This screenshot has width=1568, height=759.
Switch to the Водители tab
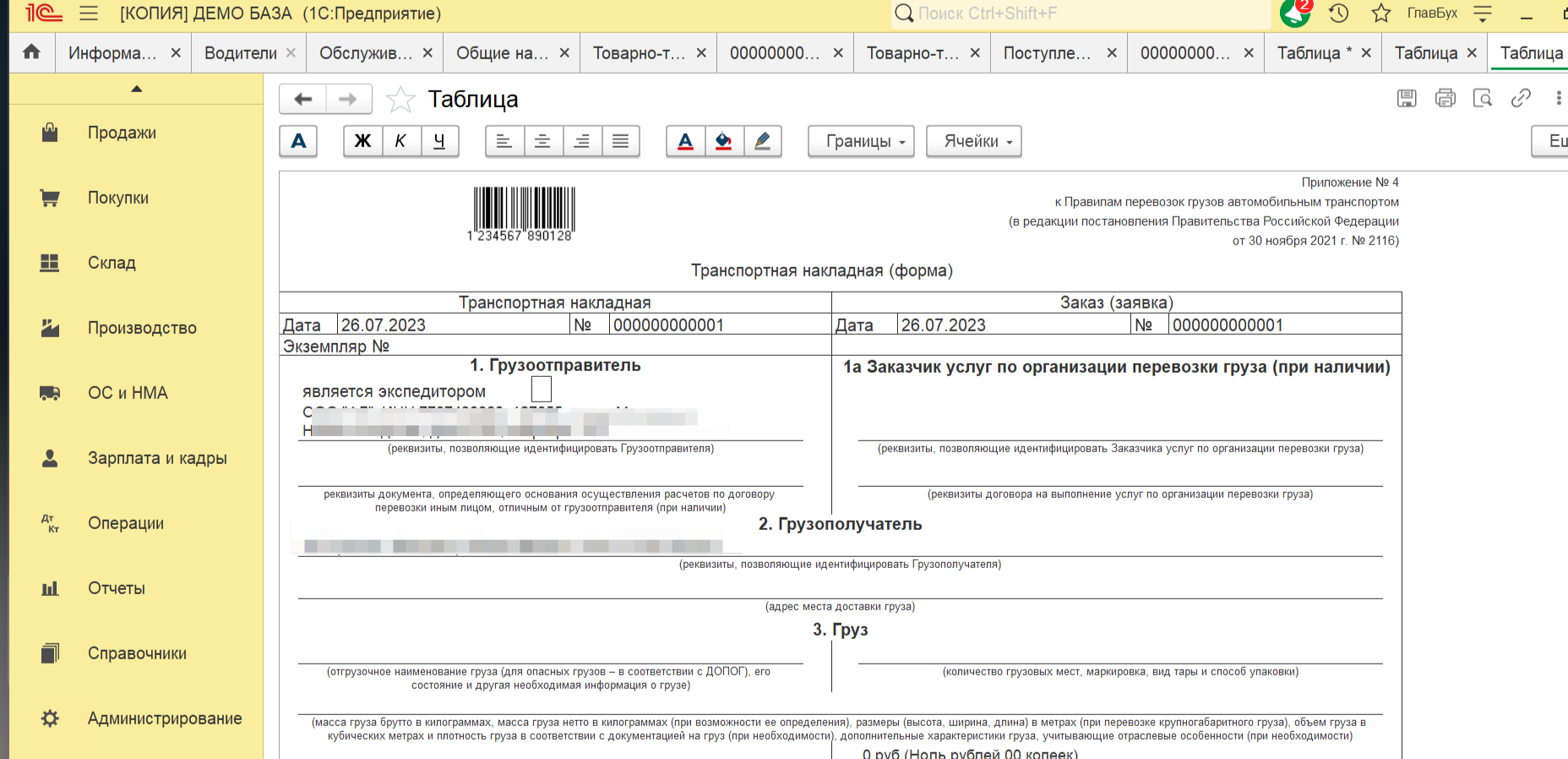[240, 53]
